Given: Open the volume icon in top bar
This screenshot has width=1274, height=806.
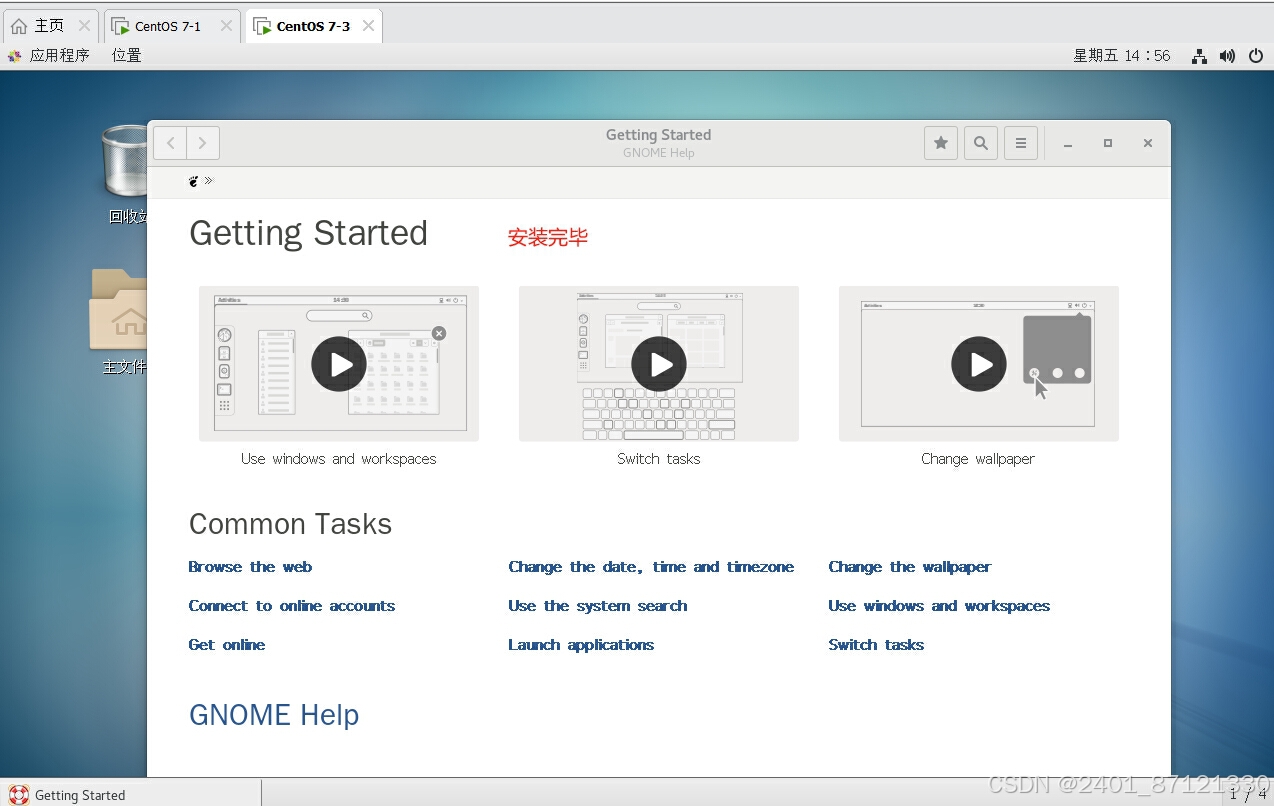Looking at the screenshot, I should click(x=1227, y=56).
